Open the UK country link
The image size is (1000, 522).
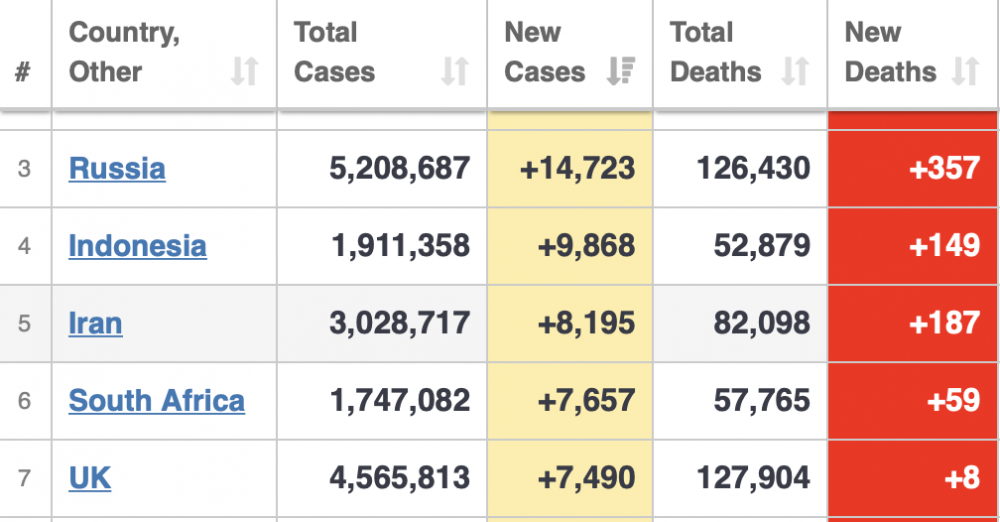point(89,478)
